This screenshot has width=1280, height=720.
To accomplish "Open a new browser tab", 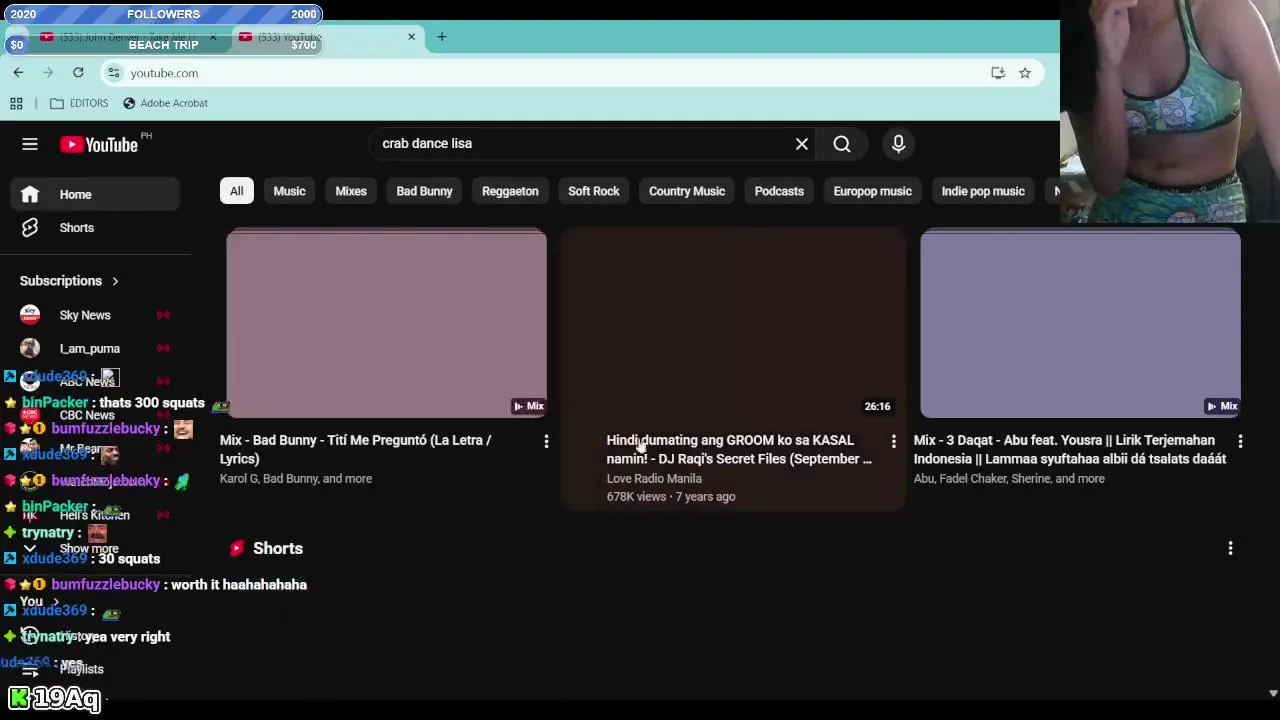I will (x=441, y=37).
